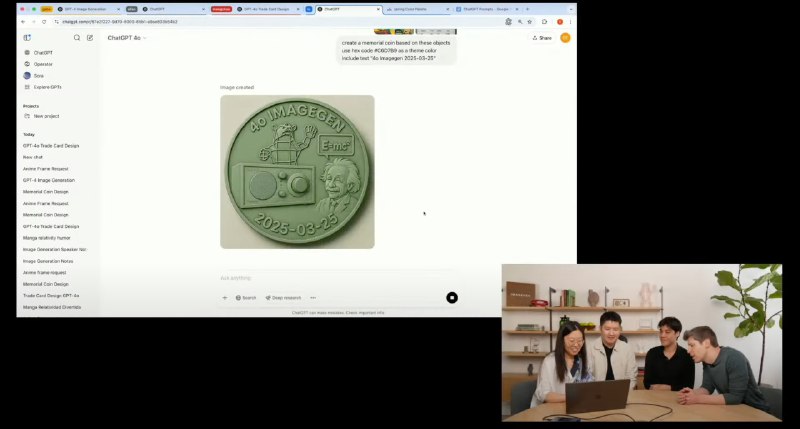Open the browser extensions puzzle icon
Screen dimensions: 800x429
click(544, 22)
